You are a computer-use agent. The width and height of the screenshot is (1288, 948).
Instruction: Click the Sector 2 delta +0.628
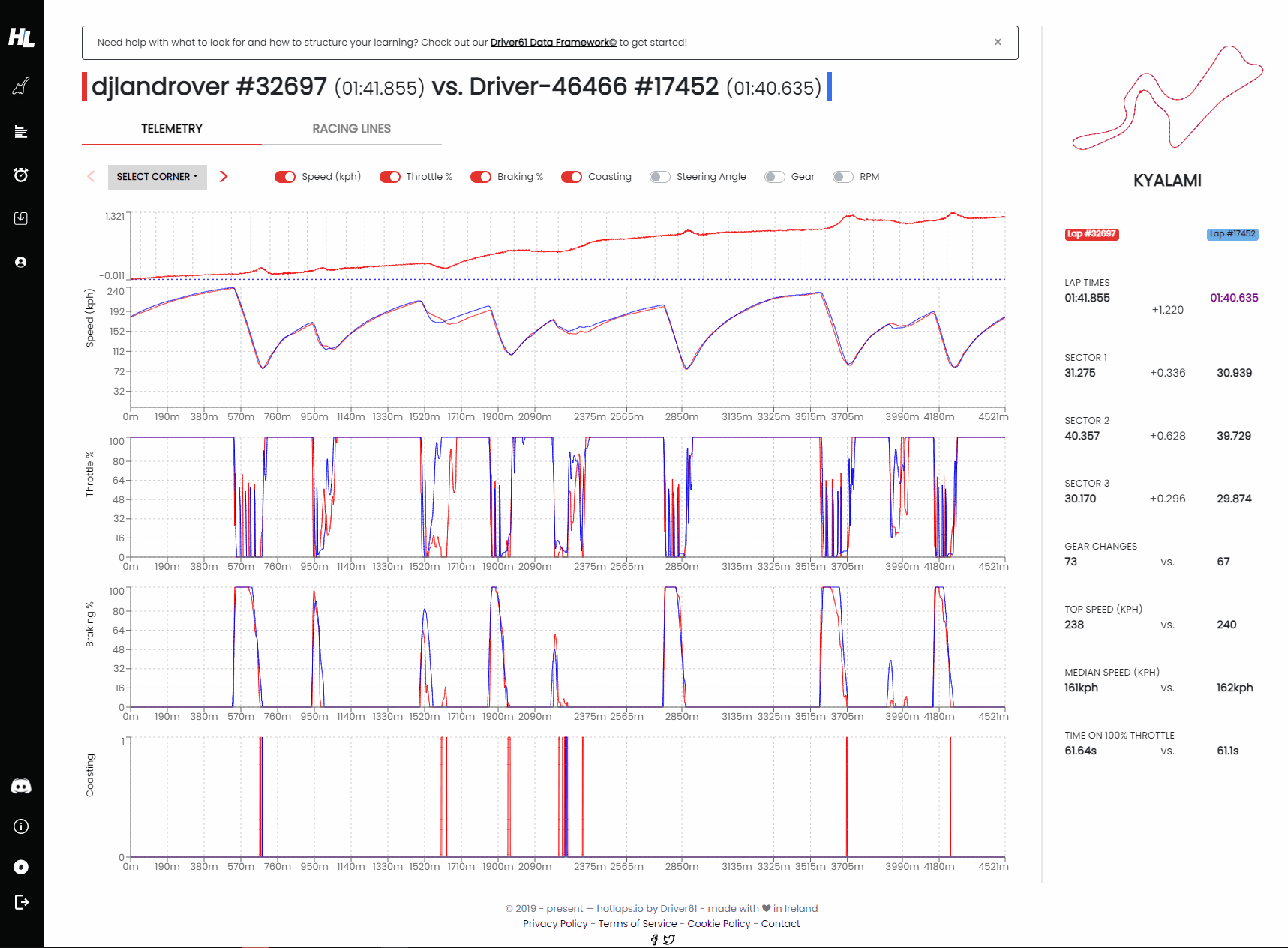(x=1167, y=436)
